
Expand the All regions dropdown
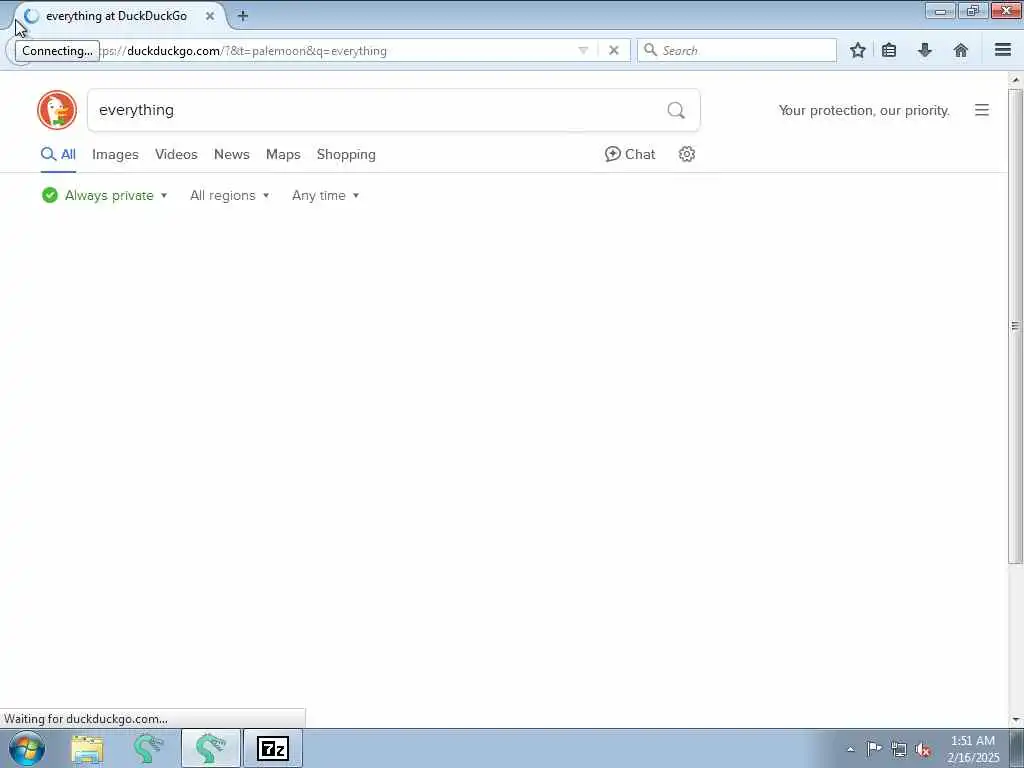[x=229, y=195]
